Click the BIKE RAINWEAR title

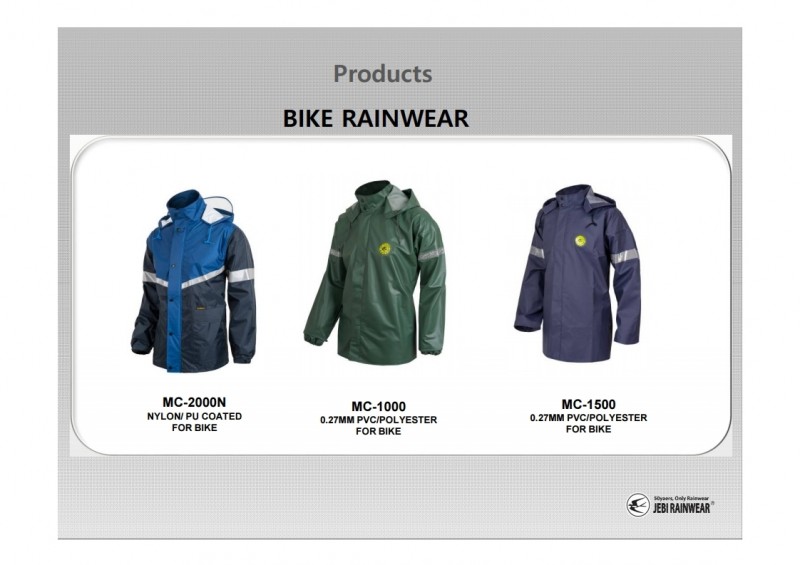click(x=376, y=118)
